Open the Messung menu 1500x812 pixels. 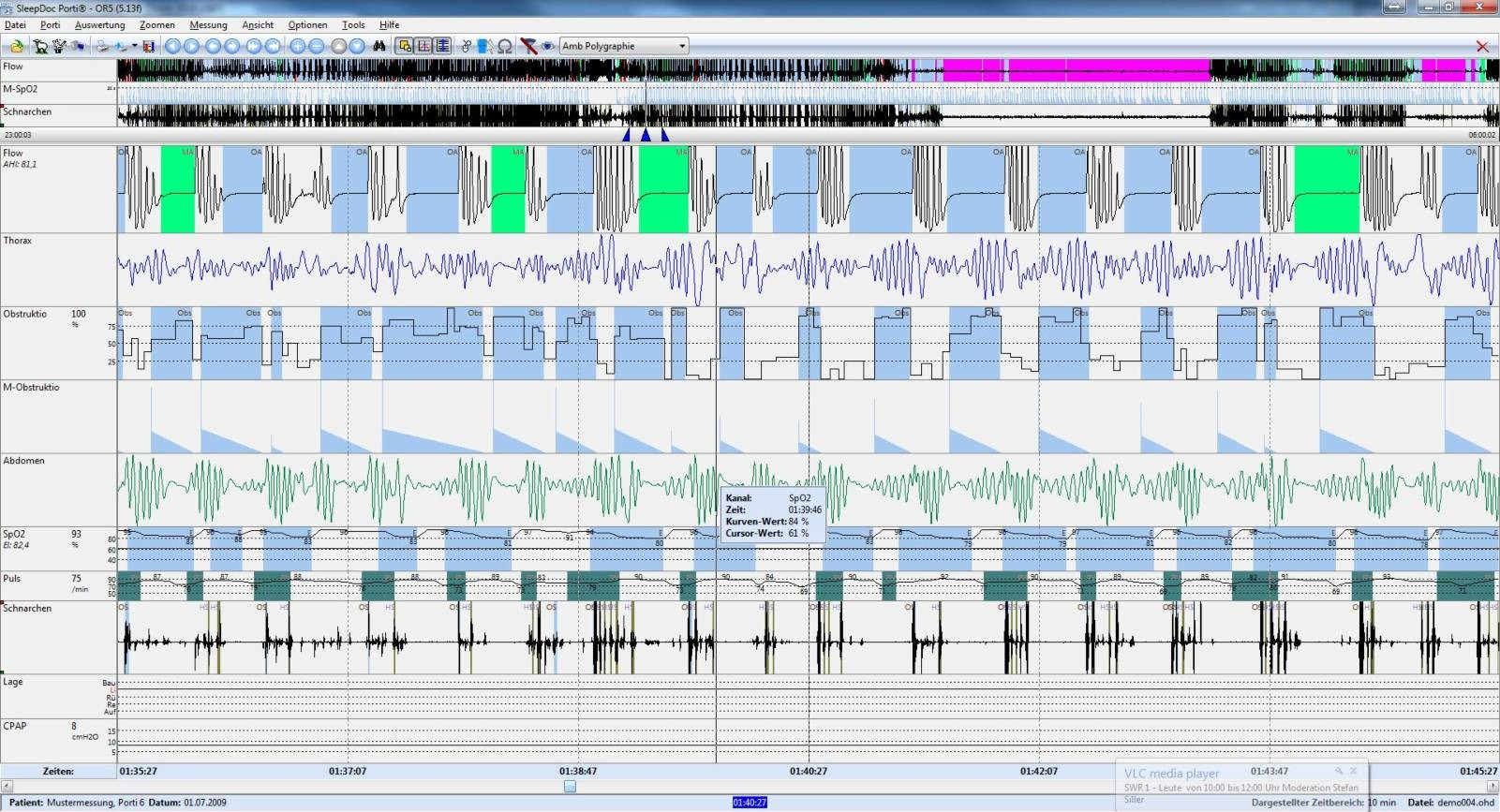(x=208, y=24)
